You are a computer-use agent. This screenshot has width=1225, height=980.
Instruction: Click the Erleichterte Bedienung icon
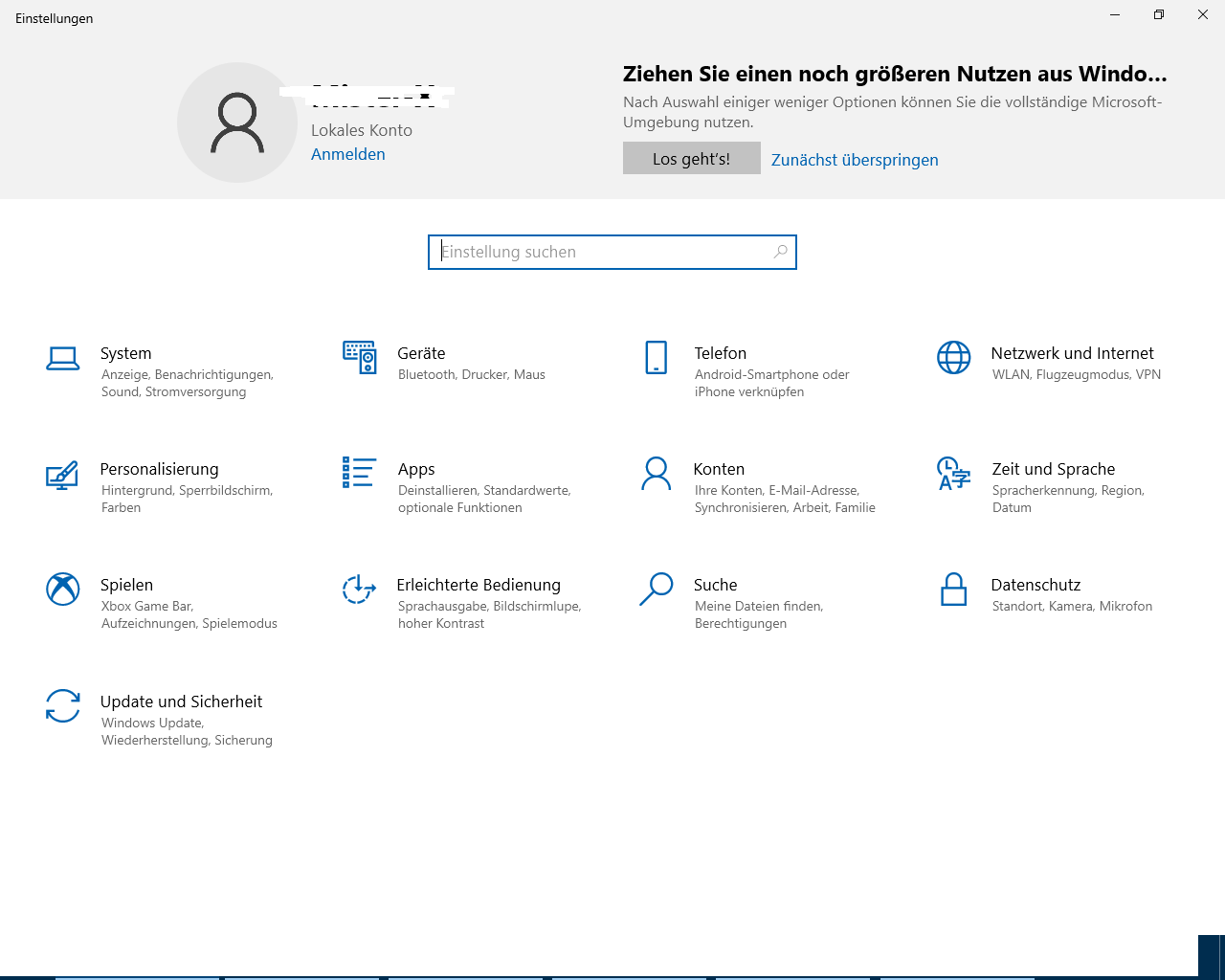pyautogui.click(x=359, y=590)
